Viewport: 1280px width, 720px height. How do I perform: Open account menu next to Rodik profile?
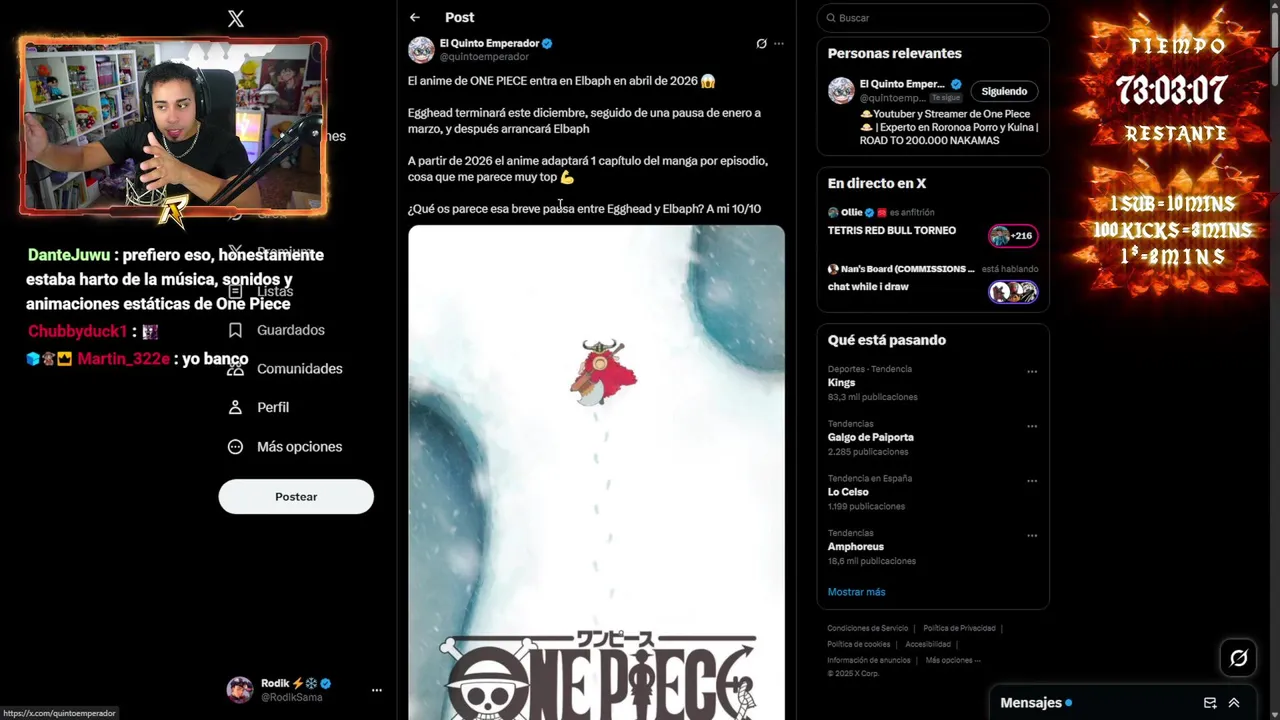[x=377, y=690]
